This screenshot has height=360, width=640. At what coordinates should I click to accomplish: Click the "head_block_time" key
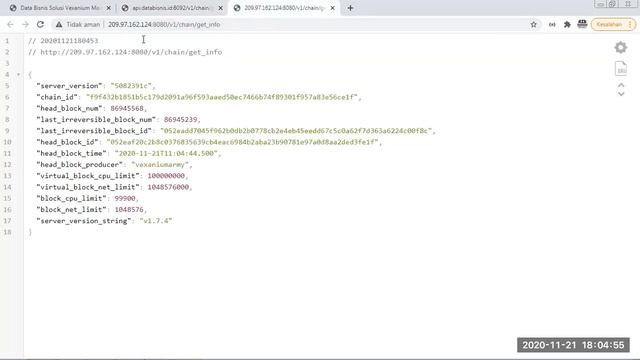[x=71, y=153]
